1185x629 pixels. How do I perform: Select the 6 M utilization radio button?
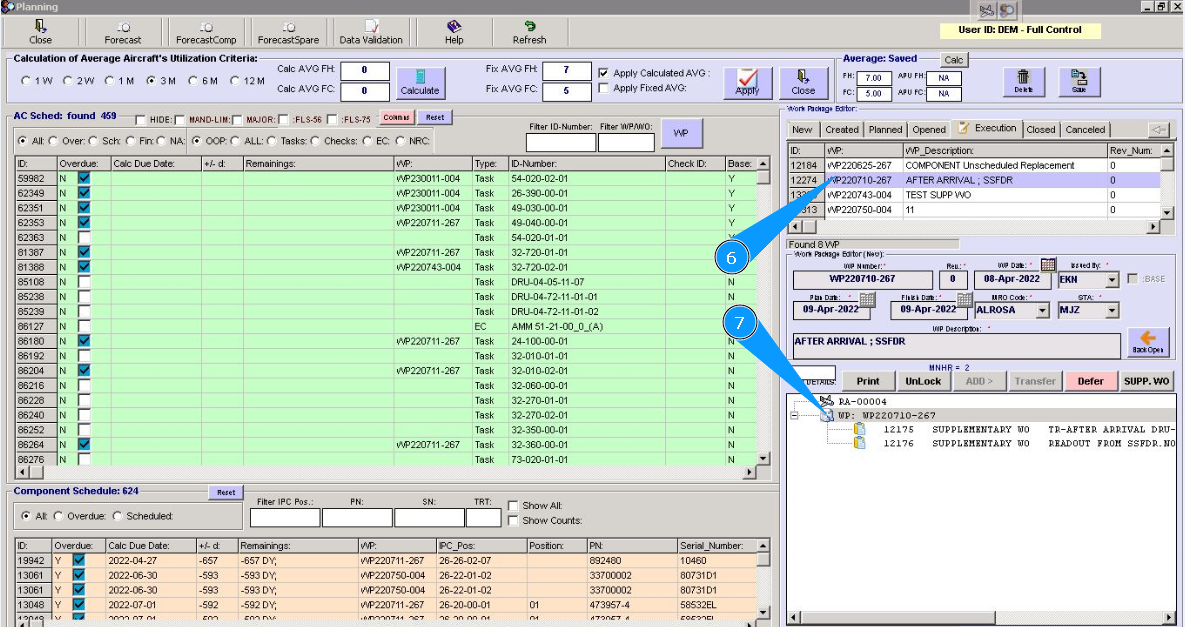193,80
